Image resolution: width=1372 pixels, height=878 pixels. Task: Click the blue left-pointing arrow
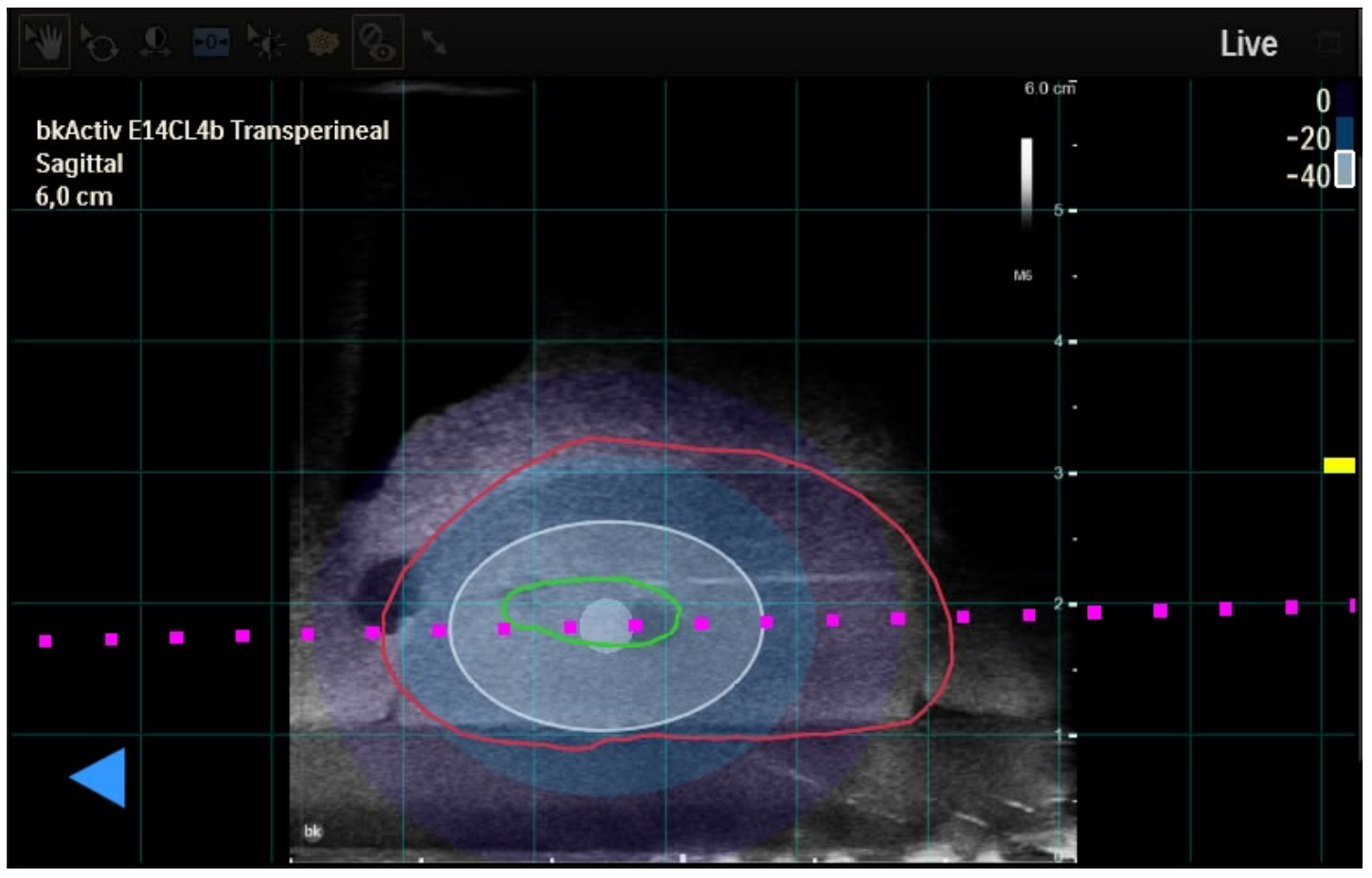98,778
